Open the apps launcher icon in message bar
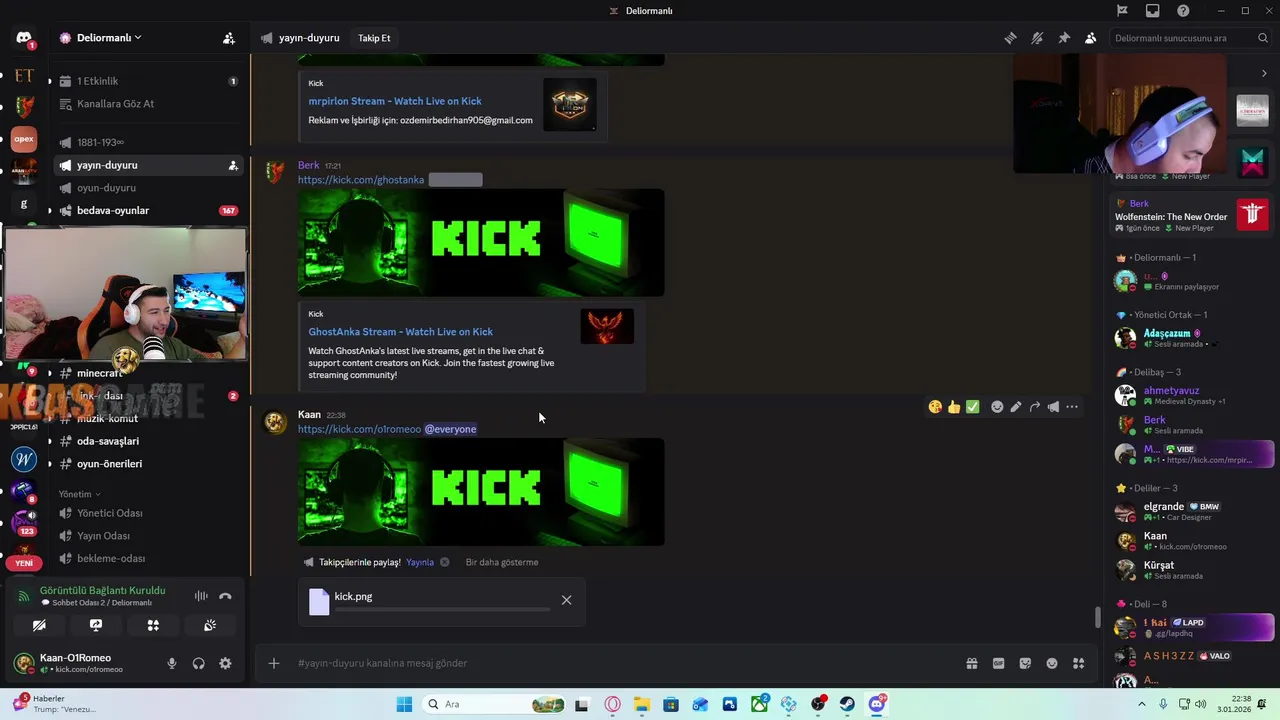The width and height of the screenshot is (1280, 720). 1078,663
